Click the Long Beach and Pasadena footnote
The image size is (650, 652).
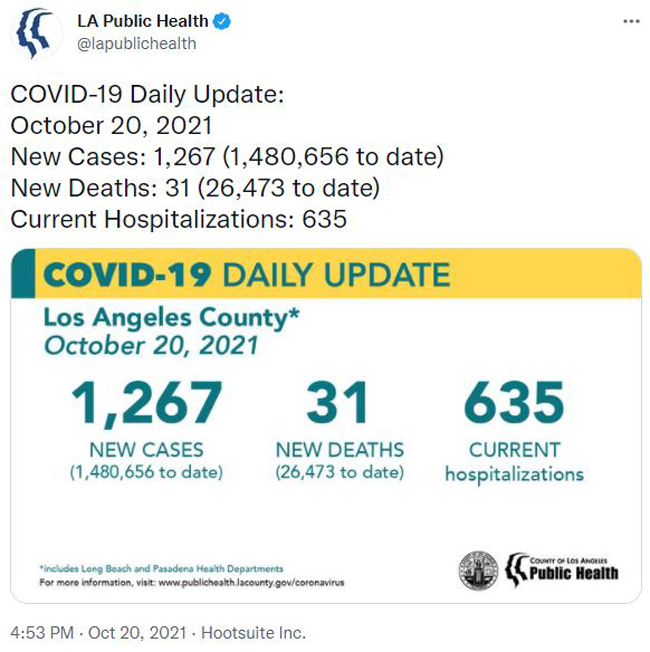161,568
